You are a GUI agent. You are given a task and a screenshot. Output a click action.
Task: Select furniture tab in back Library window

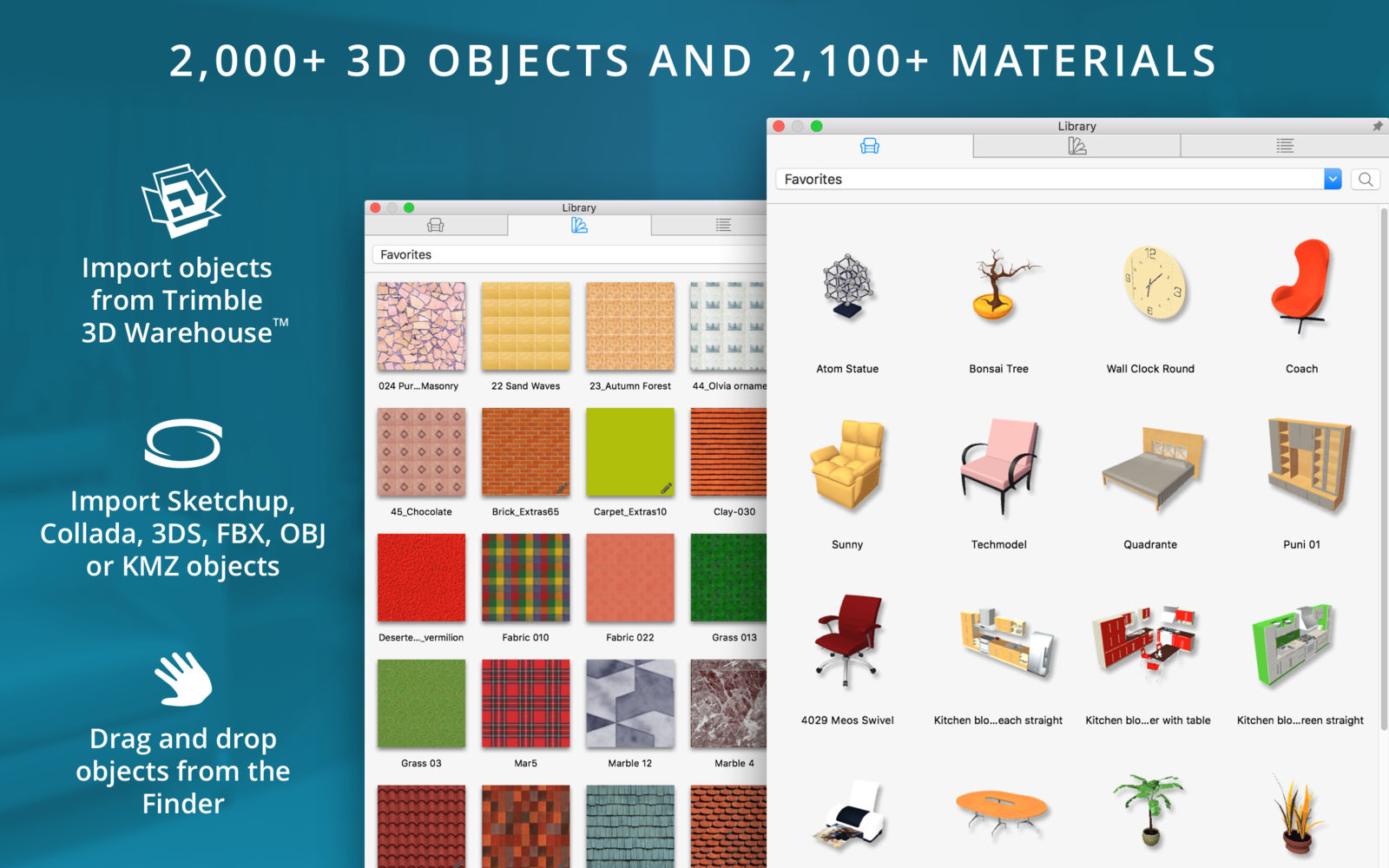pos(436,226)
